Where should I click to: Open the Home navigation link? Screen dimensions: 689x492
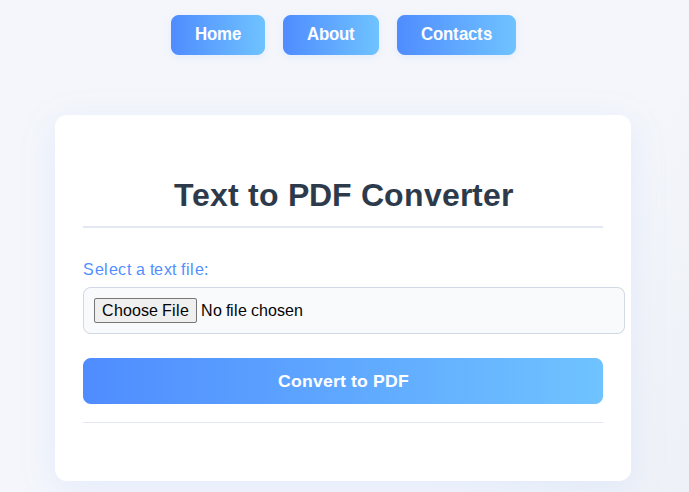coord(218,35)
